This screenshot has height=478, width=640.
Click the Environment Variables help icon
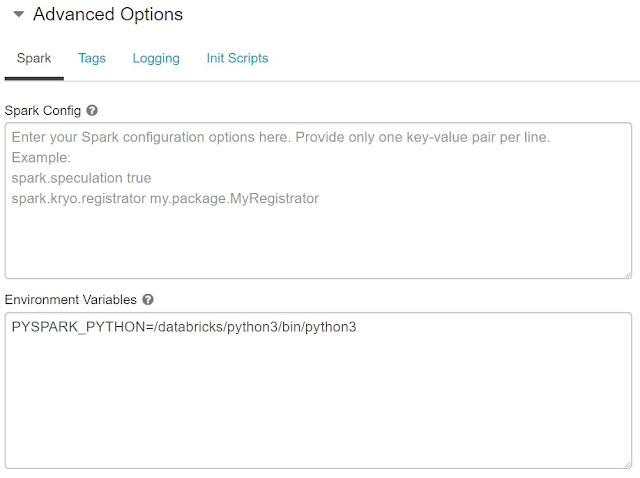tap(148, 299)
